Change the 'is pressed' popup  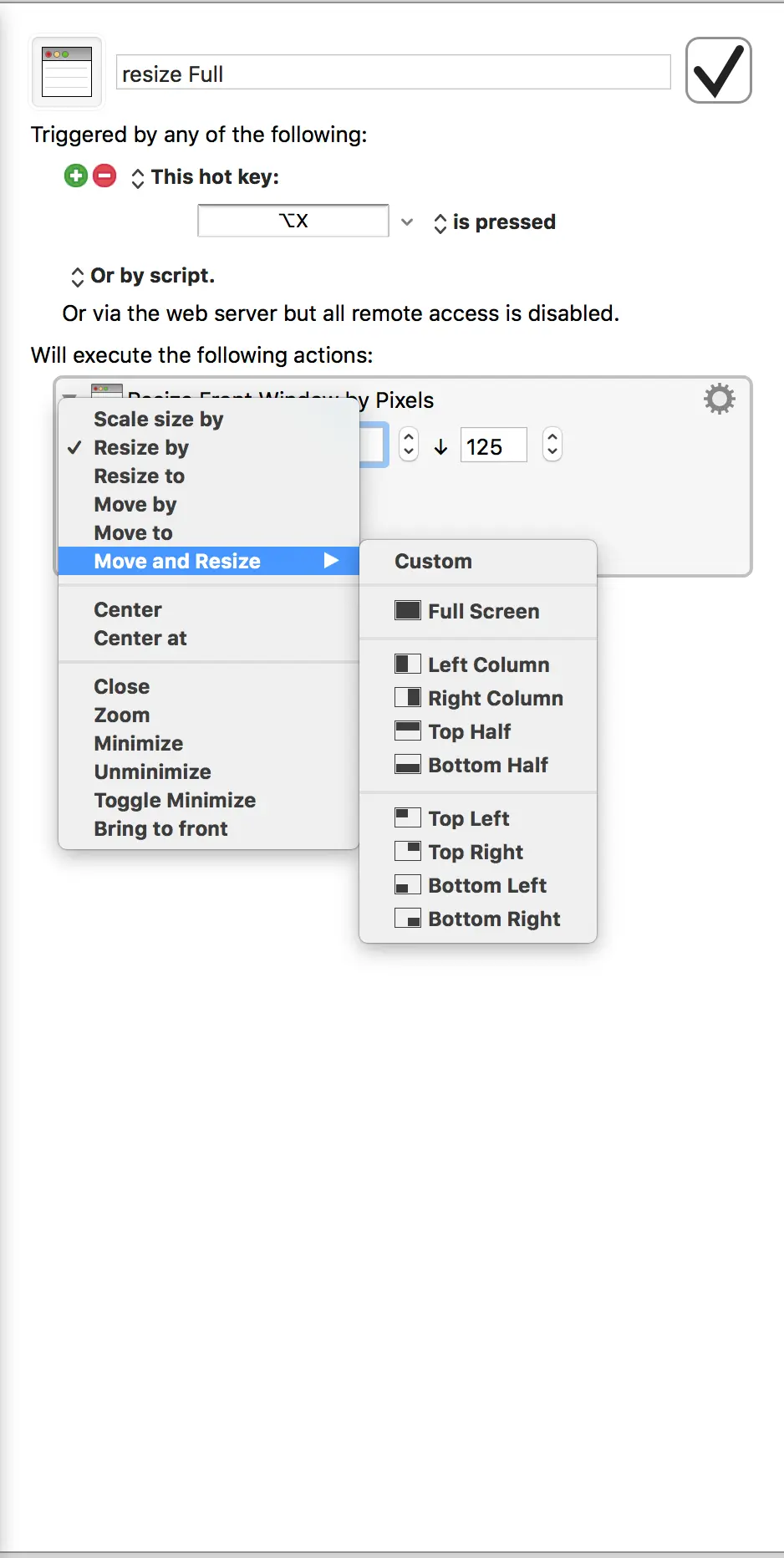(440, 222)
